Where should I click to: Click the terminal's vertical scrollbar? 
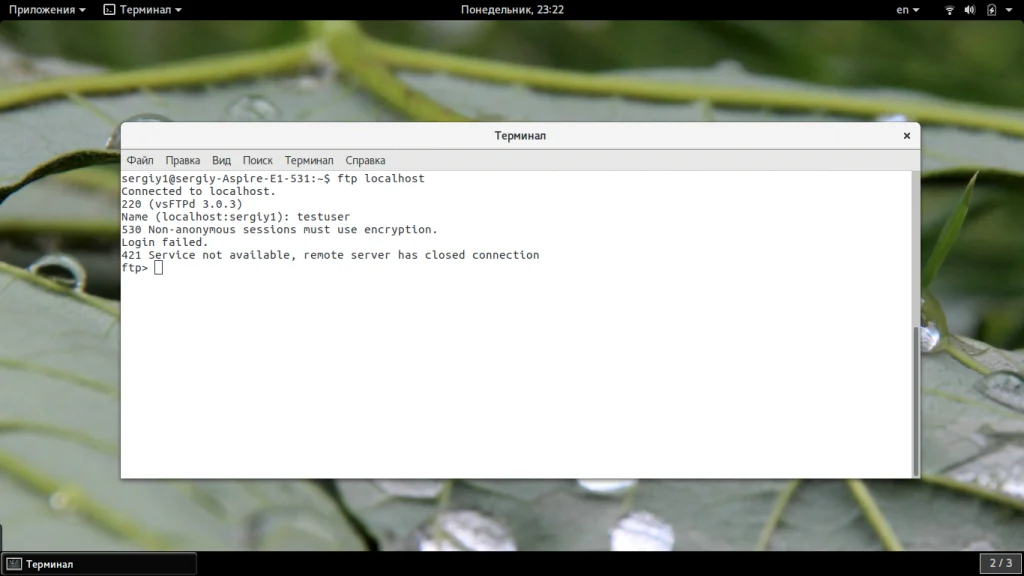(916, 401)
